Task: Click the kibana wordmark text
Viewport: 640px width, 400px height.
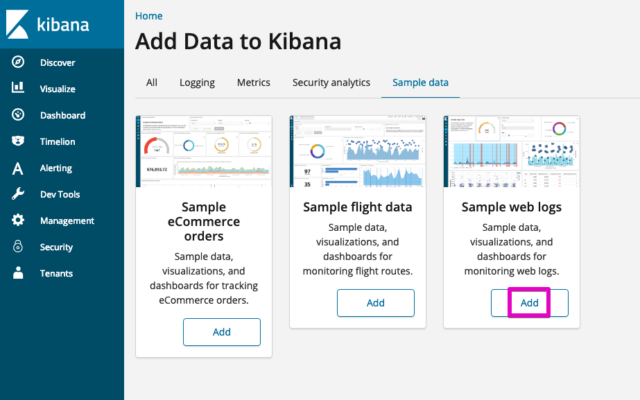Action: [63, 24]
